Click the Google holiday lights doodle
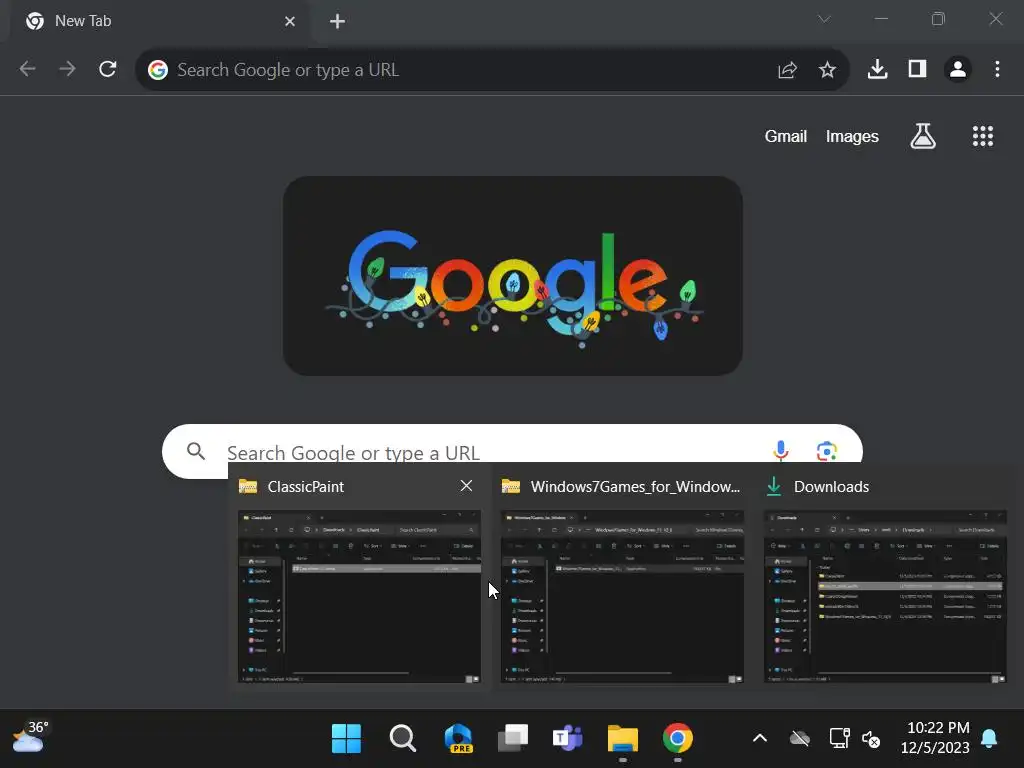Image resolution: width=1024 pixels, height=768 pixels. (513, 276)
